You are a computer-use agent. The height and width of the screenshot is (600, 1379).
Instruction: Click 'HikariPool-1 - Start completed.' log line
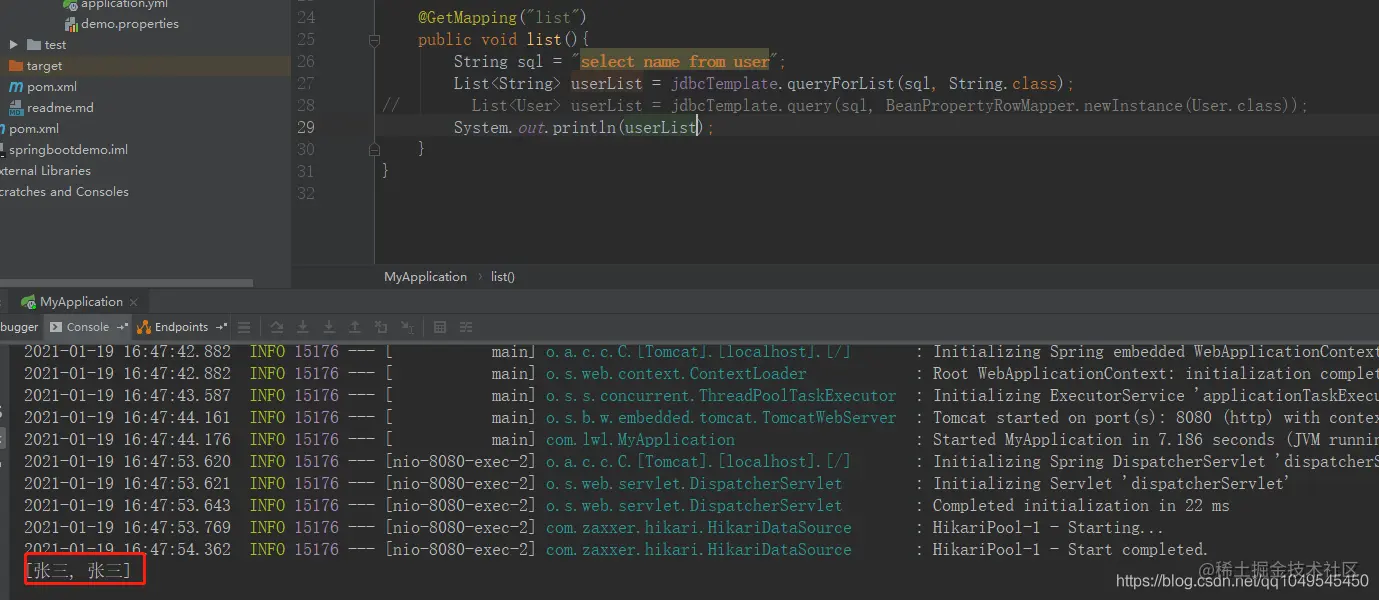point(1070,550)
